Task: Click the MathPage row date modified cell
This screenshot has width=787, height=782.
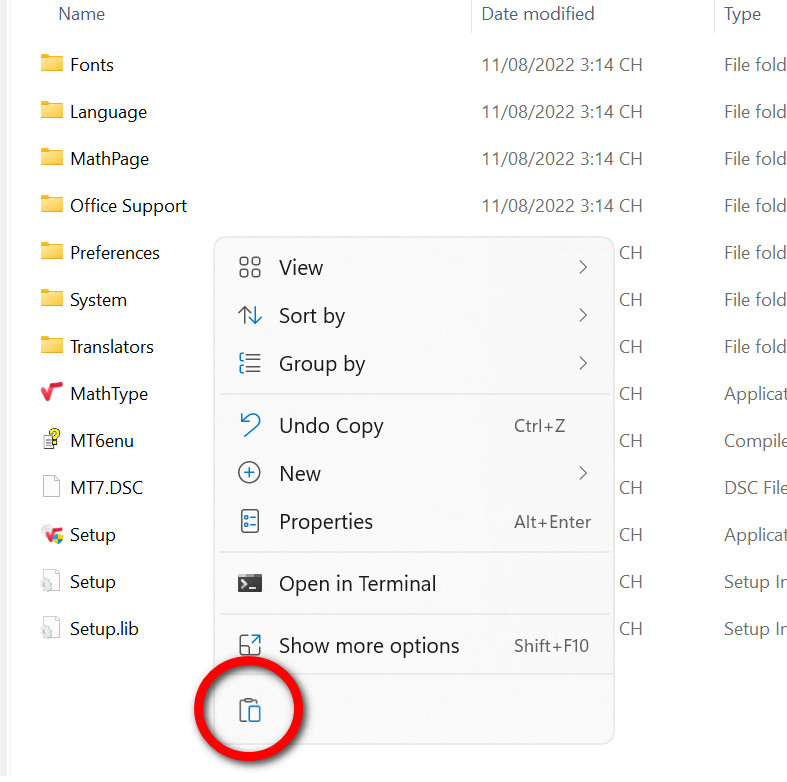Action: (x=562, y=159)
